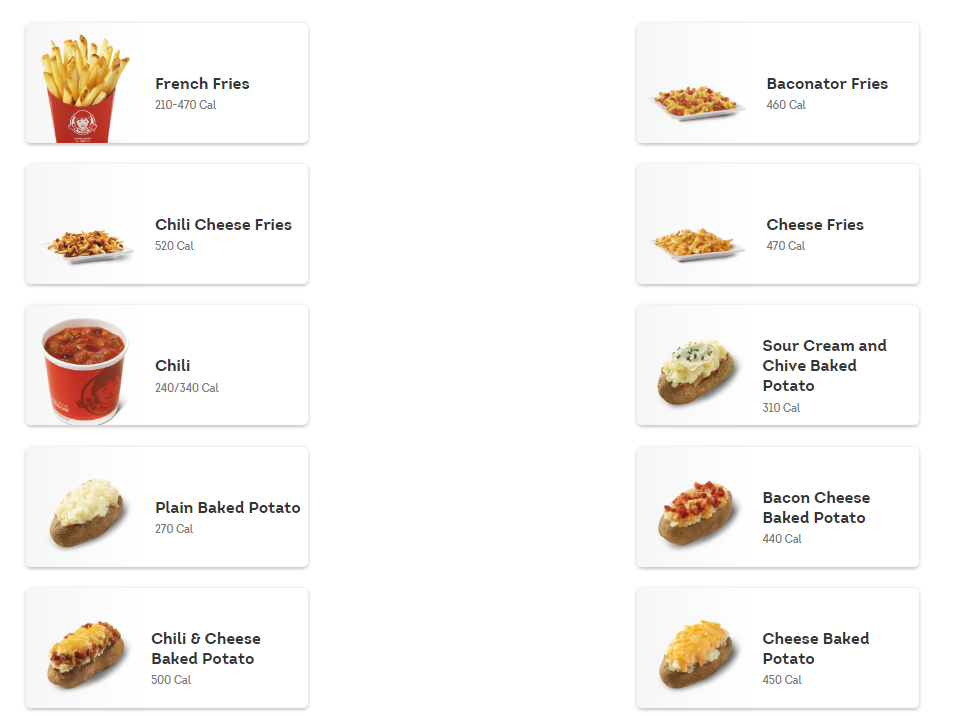Select the Chili Cheese Fries photo
The image size is (958, 716).
pos(87,245)
